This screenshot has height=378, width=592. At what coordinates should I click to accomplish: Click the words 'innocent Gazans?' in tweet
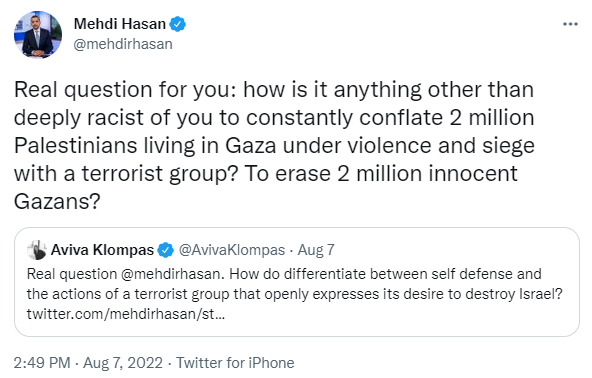pos(266,187)
